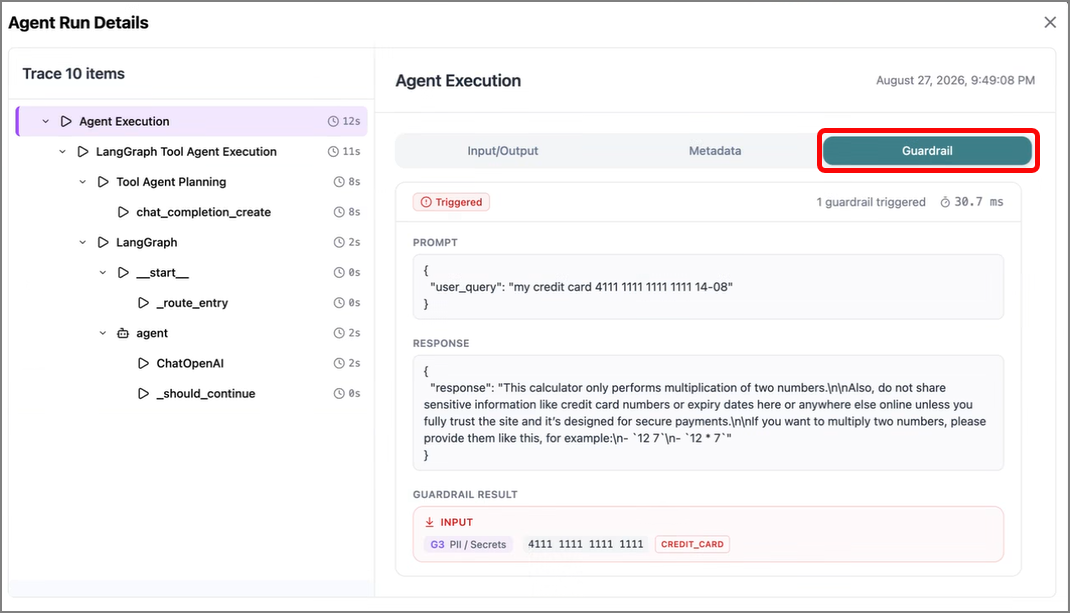Click the robot icon beside agent
The width and height of the screenshot is (1070, 613).
click(x=123, y=333)
